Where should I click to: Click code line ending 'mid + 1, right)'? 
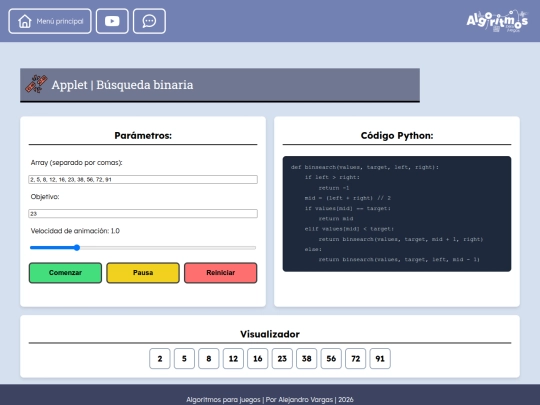pyautogui.click(x=401, y=239)
